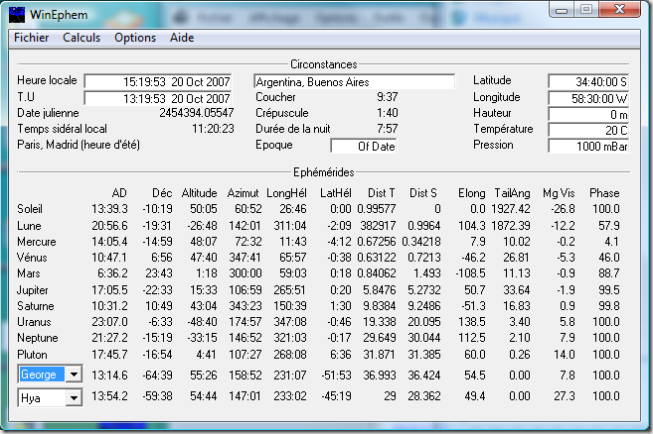Viewport: 653px width, 434px height.
Task: Close the WinEphem window
Action: tap(620, 11)
